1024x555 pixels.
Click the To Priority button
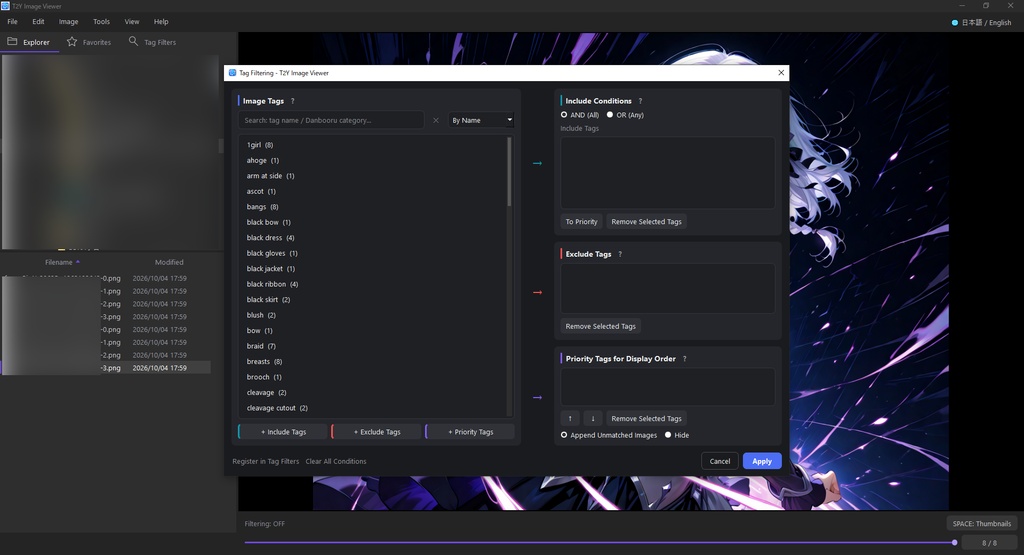(x=581, y=222)
